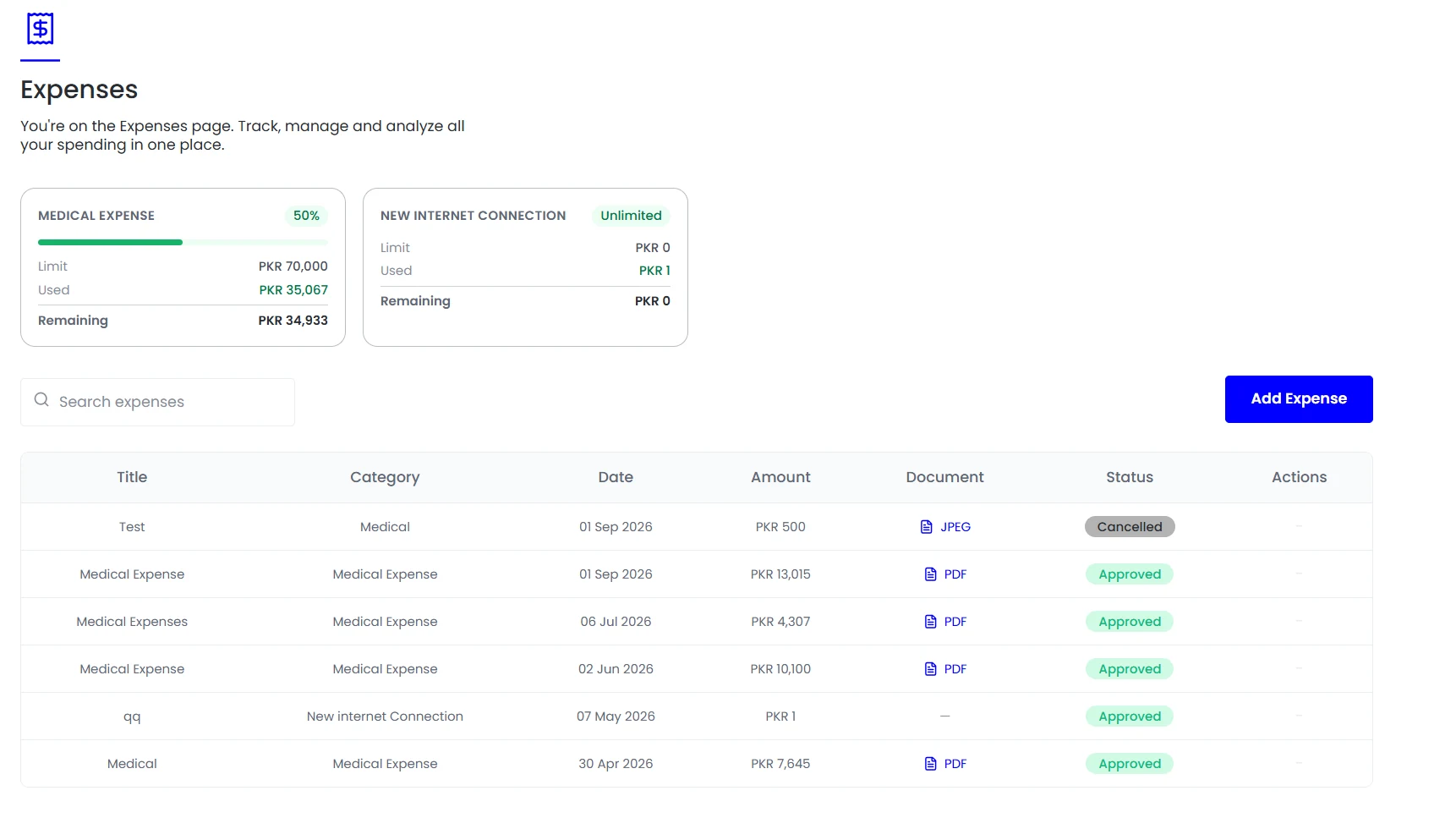Click Approved status for PKR 10,100 row
Image resolution: width=1456 pixels, height=829 pixels.
[1130, 669]
